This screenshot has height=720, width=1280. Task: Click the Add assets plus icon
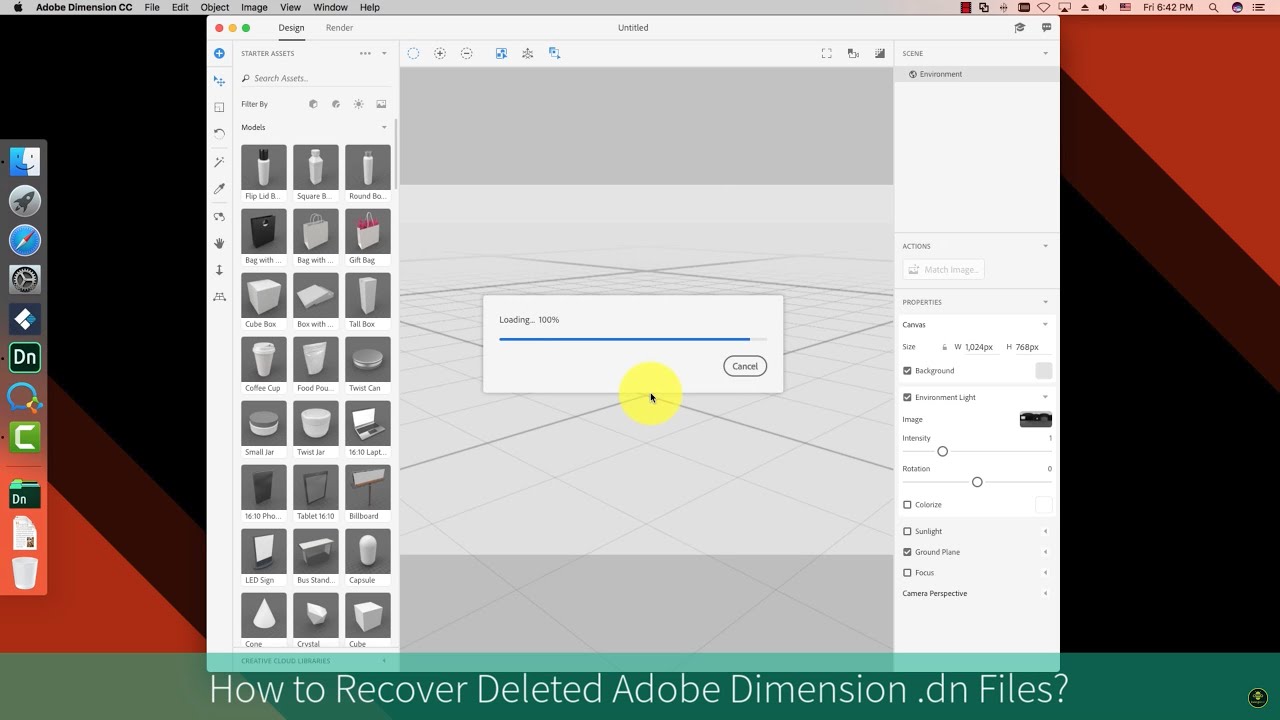pos(219,53)
